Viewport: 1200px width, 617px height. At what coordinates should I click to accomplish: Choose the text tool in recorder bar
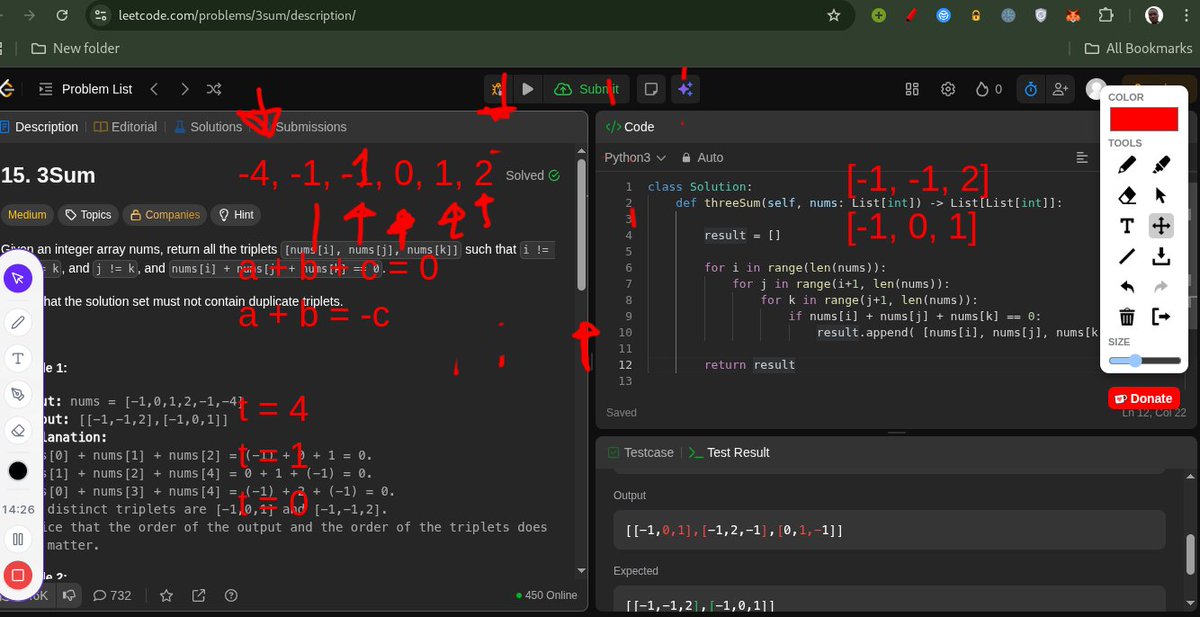click(17, 358)
